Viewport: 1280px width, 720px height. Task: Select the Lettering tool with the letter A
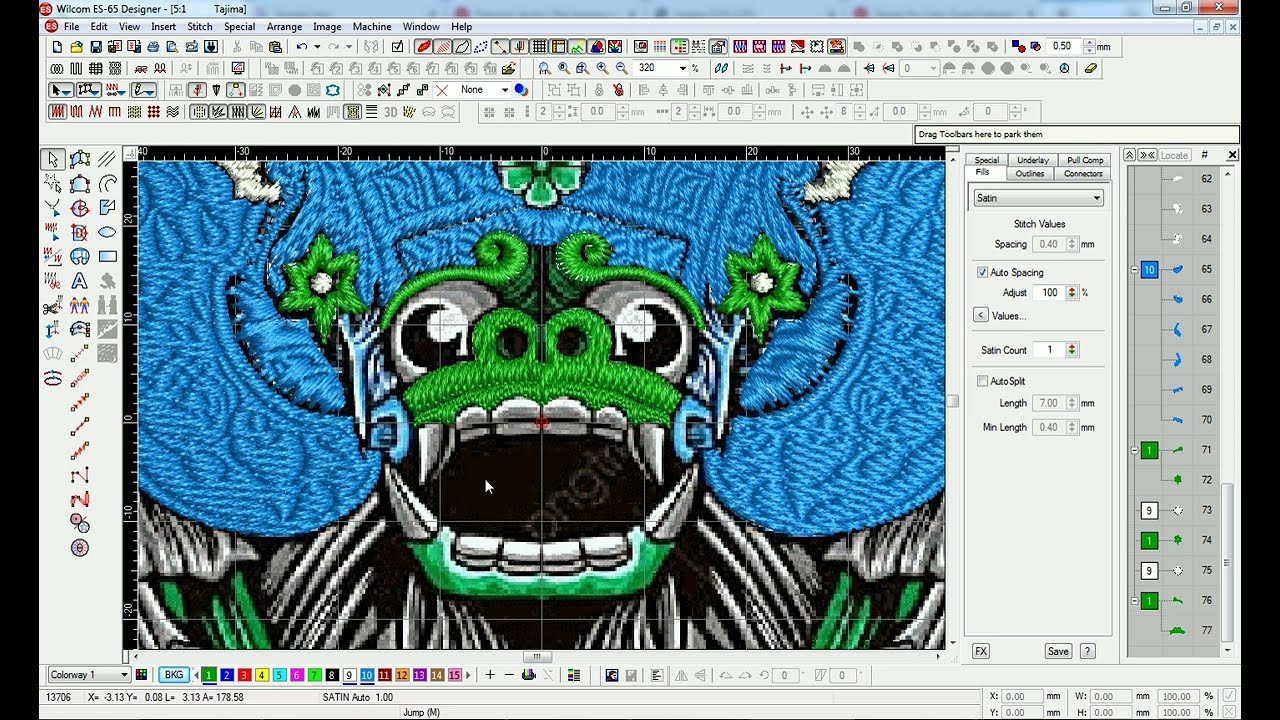pos(80,281)
